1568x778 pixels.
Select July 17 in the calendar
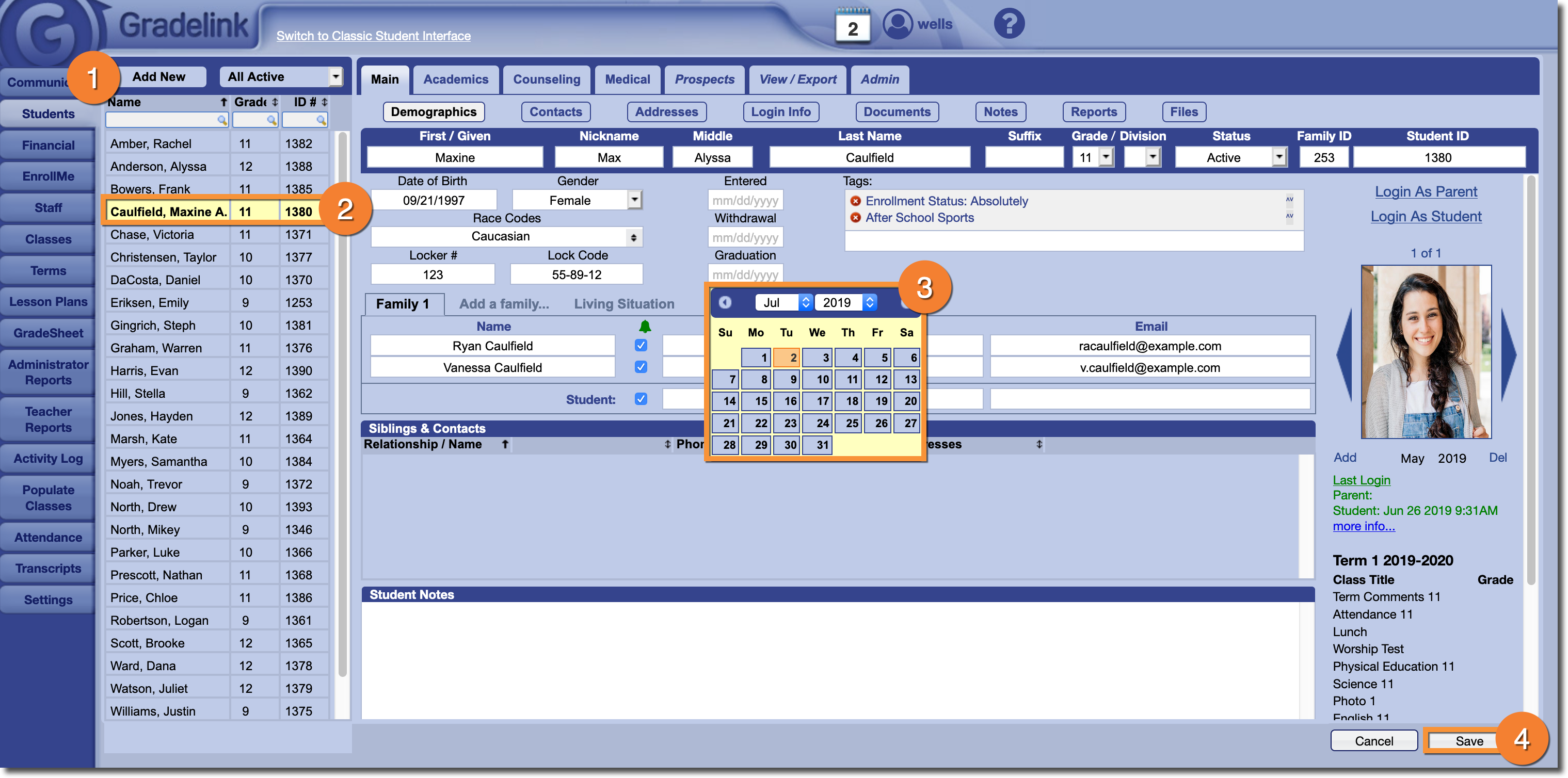tap(818, 401)
